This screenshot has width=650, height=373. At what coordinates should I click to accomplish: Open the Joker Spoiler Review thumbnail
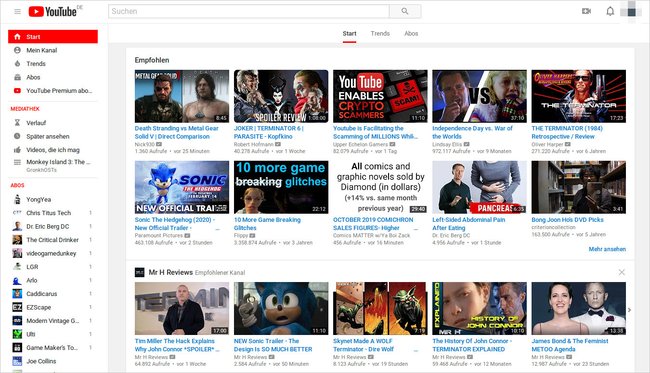pos(281,96)
